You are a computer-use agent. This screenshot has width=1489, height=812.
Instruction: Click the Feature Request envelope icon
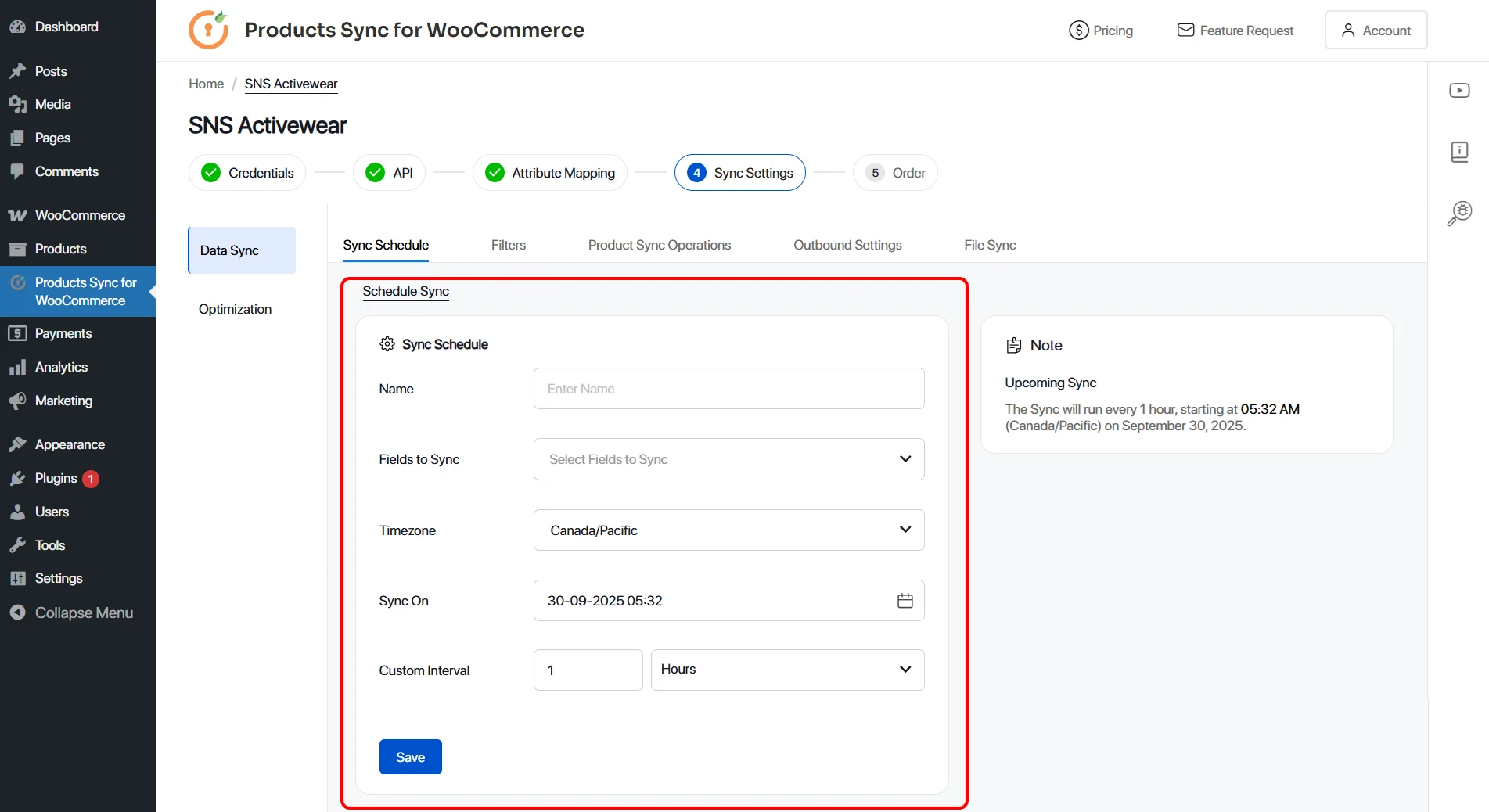click(1186, 30)
